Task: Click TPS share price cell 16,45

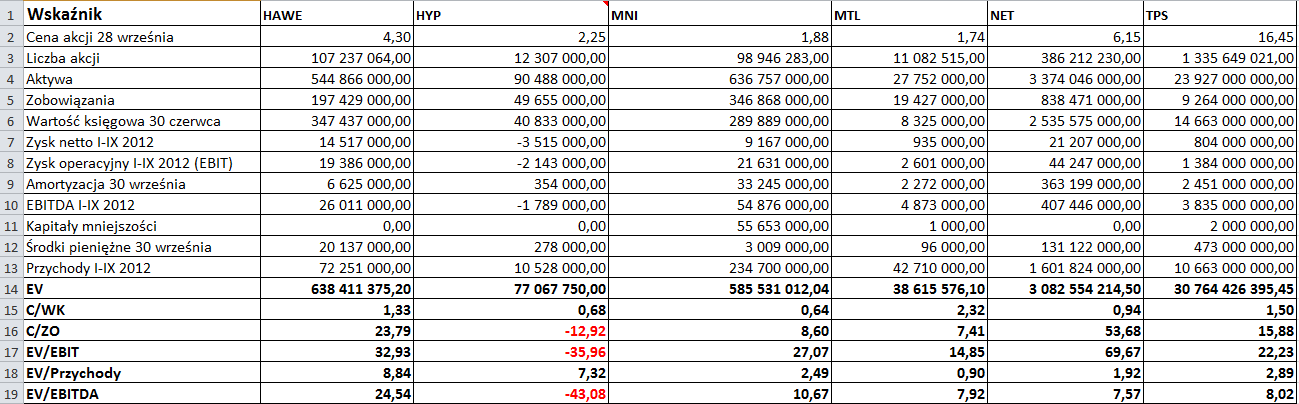Action: pos(1220,38)
